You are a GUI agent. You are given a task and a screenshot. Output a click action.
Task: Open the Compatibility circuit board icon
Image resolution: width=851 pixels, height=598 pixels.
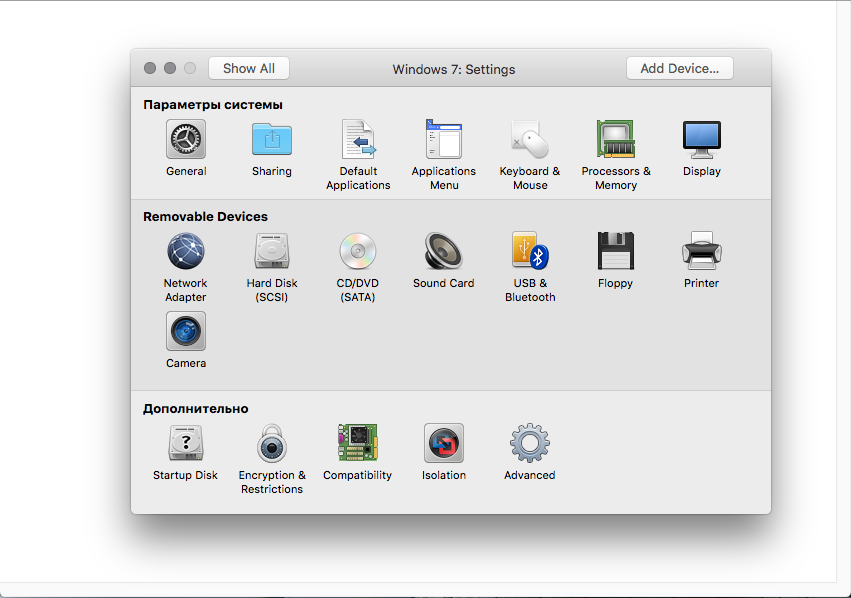[358, 443]
